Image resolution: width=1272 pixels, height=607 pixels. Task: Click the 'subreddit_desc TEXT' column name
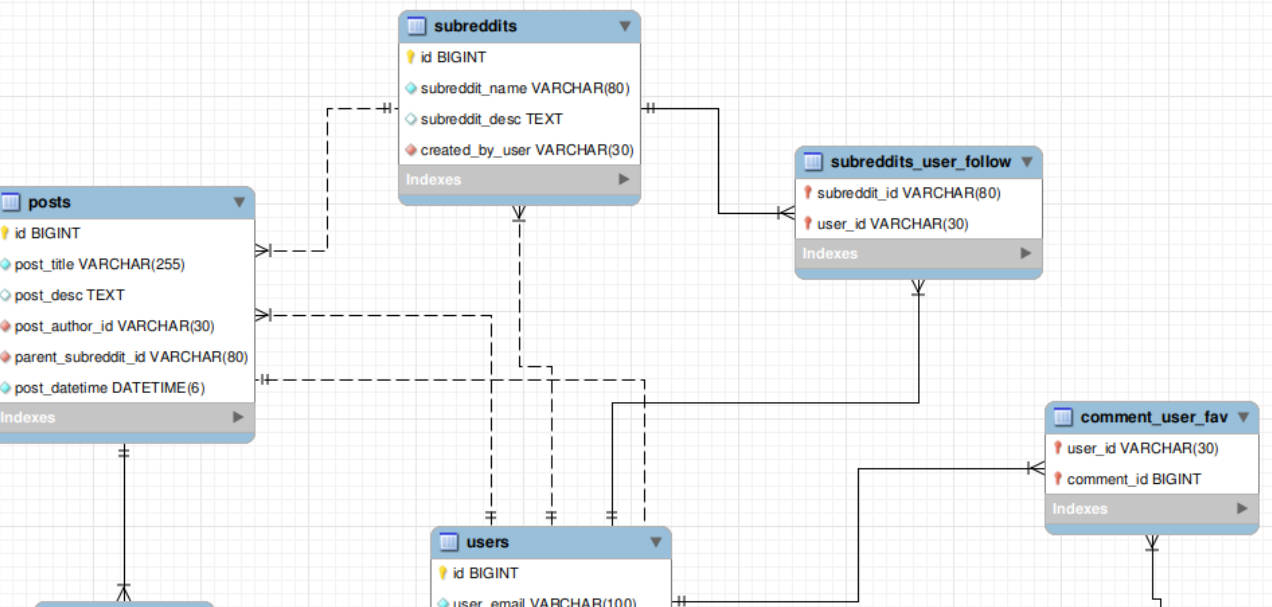pyautogui.click(x=492, y=119)
